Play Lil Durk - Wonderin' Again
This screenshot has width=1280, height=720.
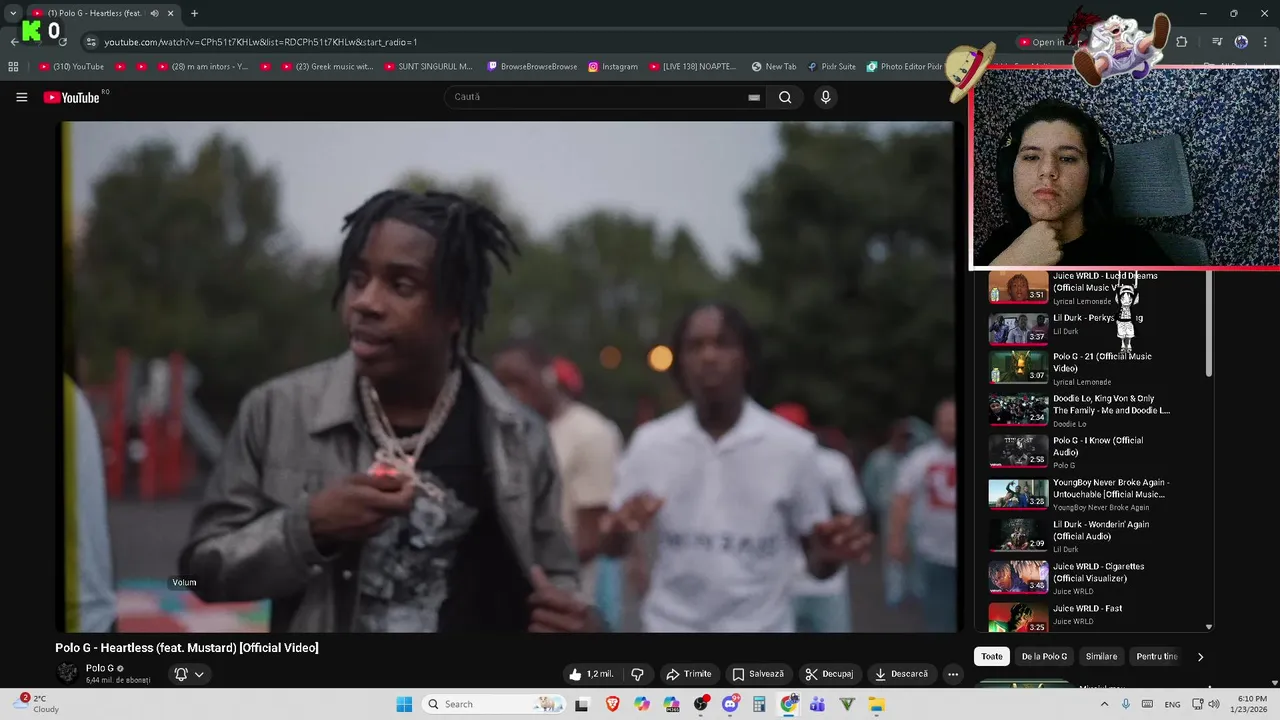tap(1093, 536)
